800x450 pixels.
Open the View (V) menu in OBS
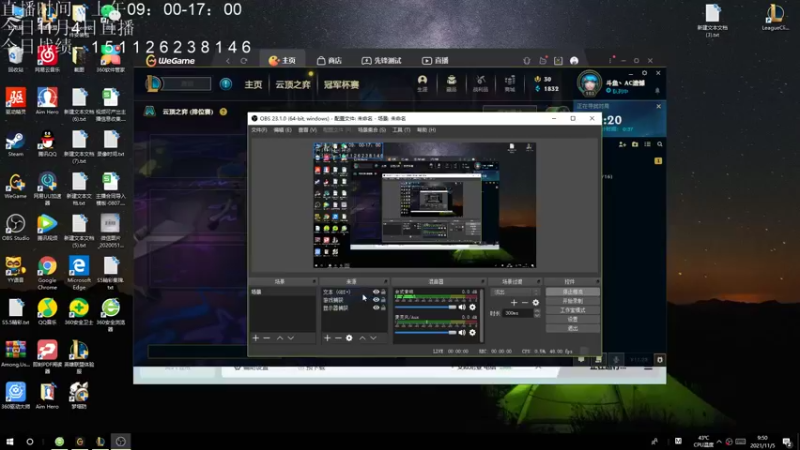[x=307, y=130]
